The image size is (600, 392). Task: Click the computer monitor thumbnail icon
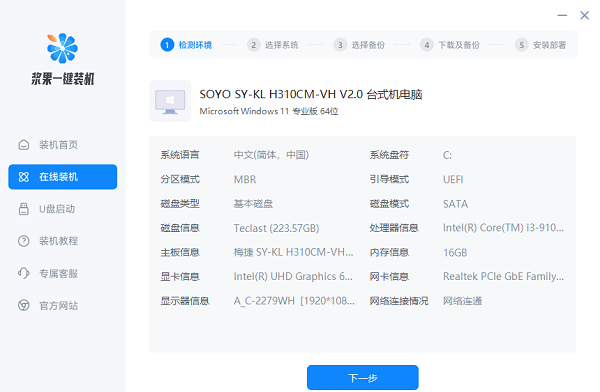coord(170,101)
